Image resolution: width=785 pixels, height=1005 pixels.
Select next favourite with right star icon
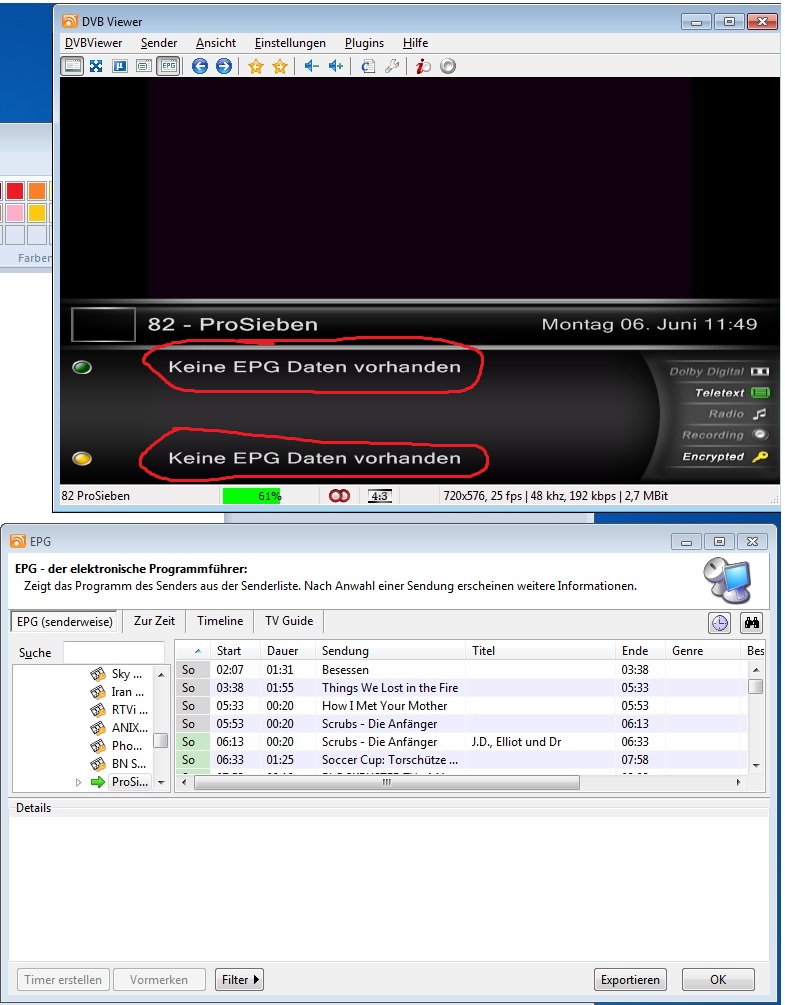click(x=279, y=65)
